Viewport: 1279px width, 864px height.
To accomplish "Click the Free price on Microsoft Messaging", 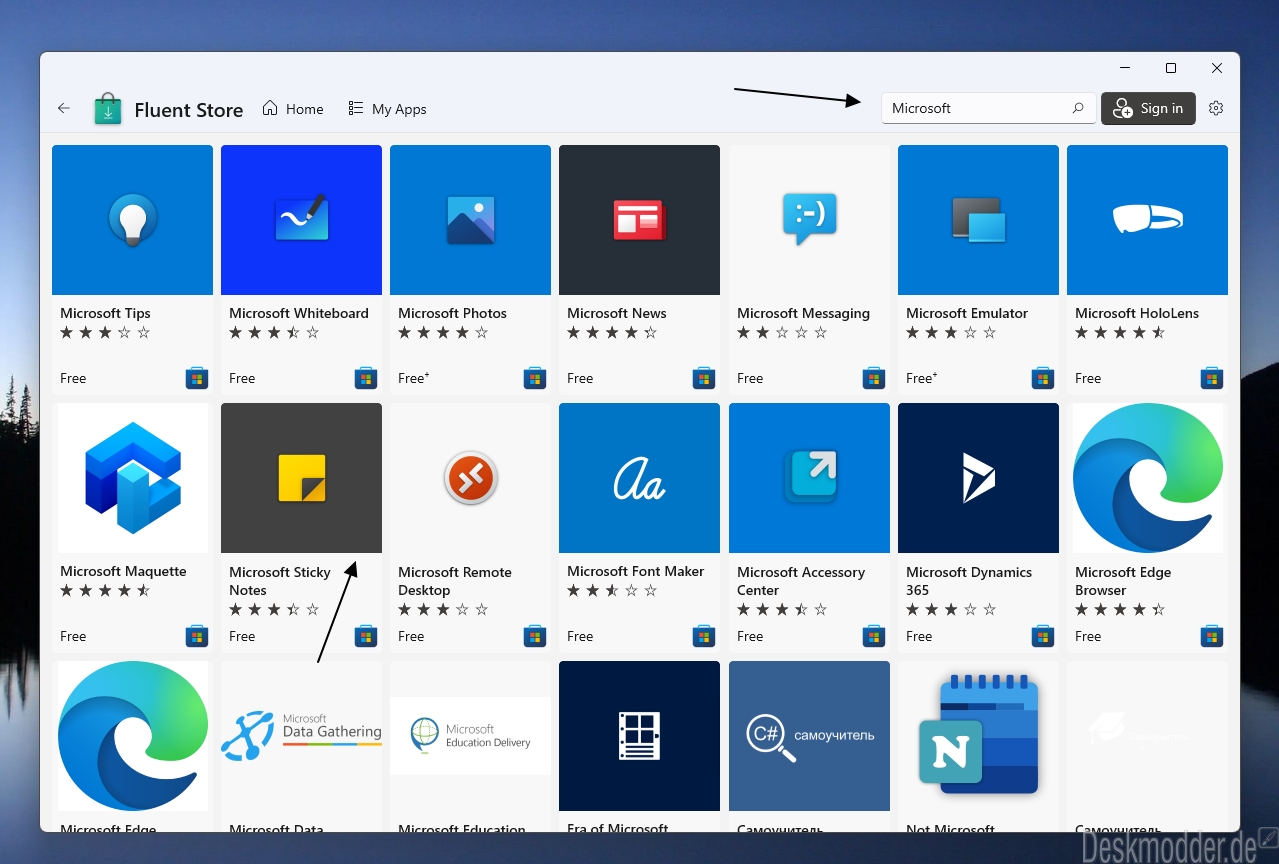I will coord(750,378).
